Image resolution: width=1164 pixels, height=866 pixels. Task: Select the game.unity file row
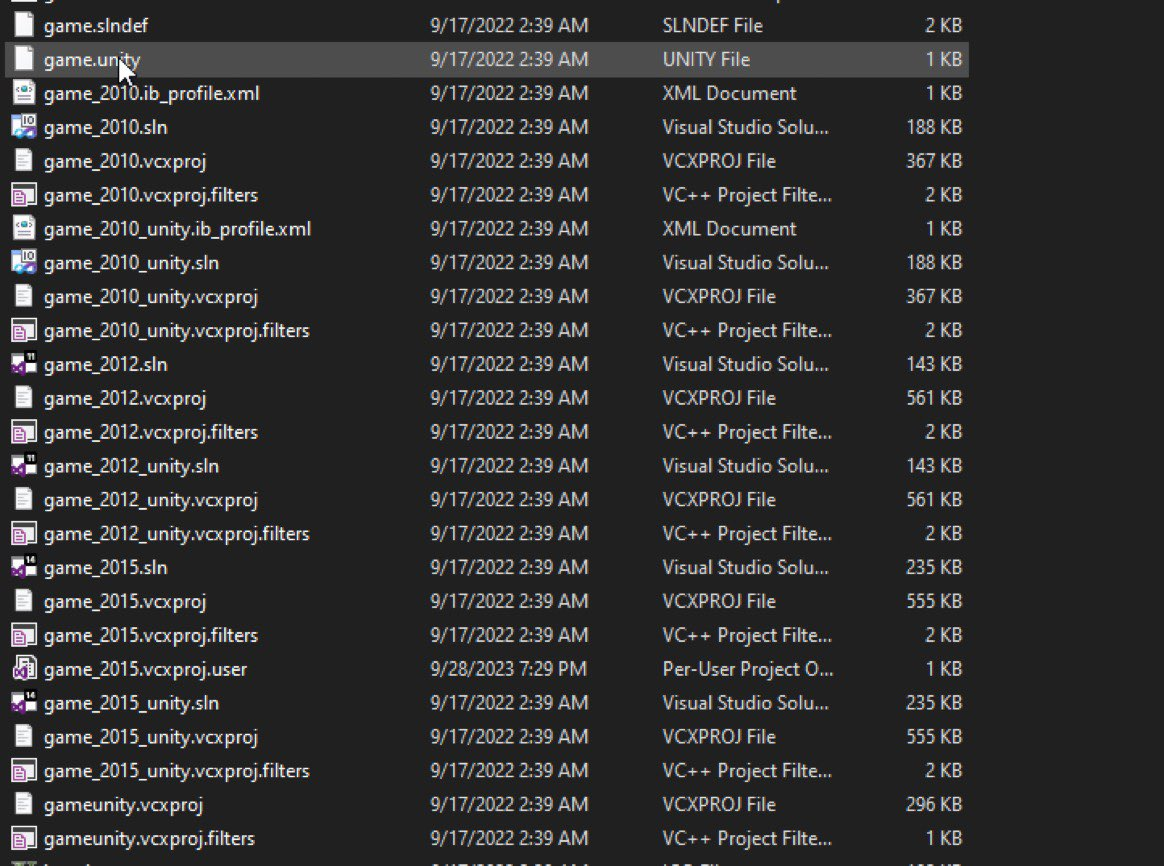(x=487, y=59)
